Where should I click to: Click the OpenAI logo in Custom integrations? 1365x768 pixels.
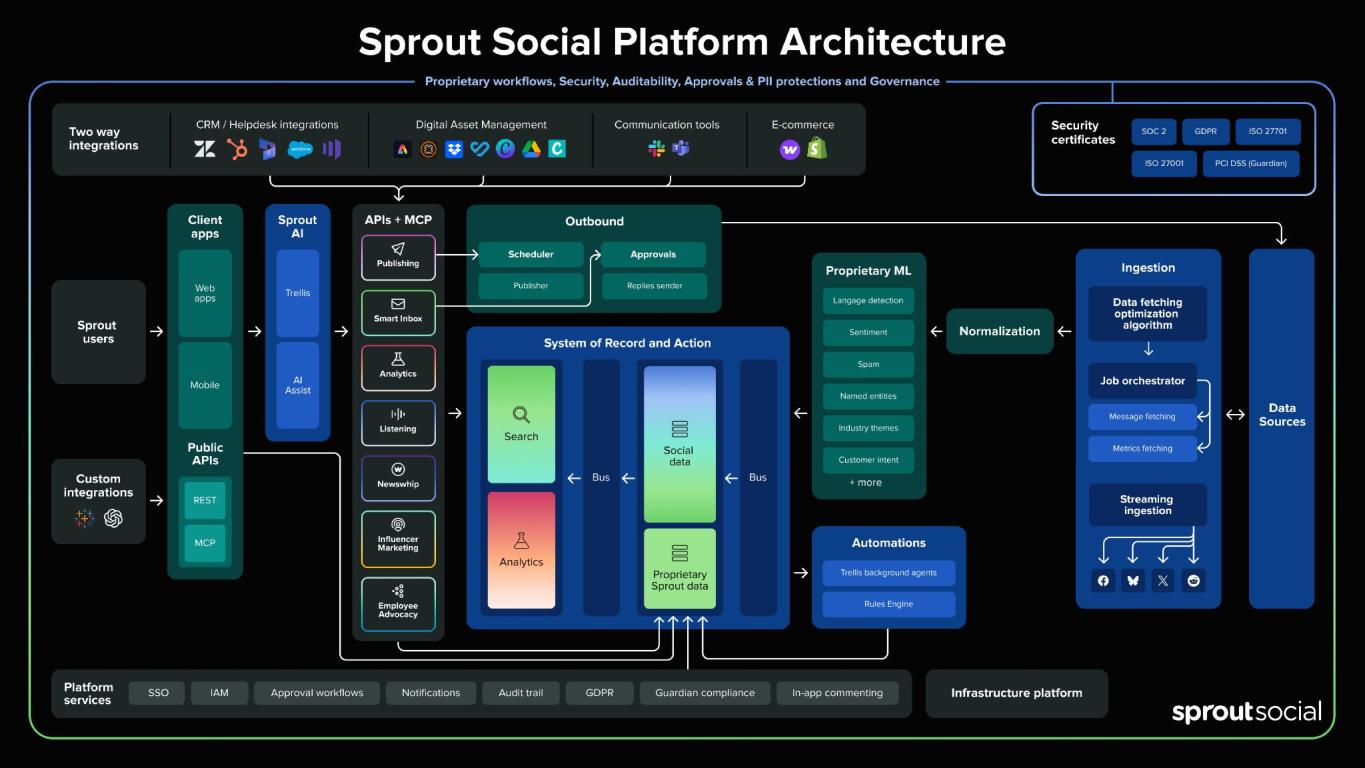[x=113, y=518]
